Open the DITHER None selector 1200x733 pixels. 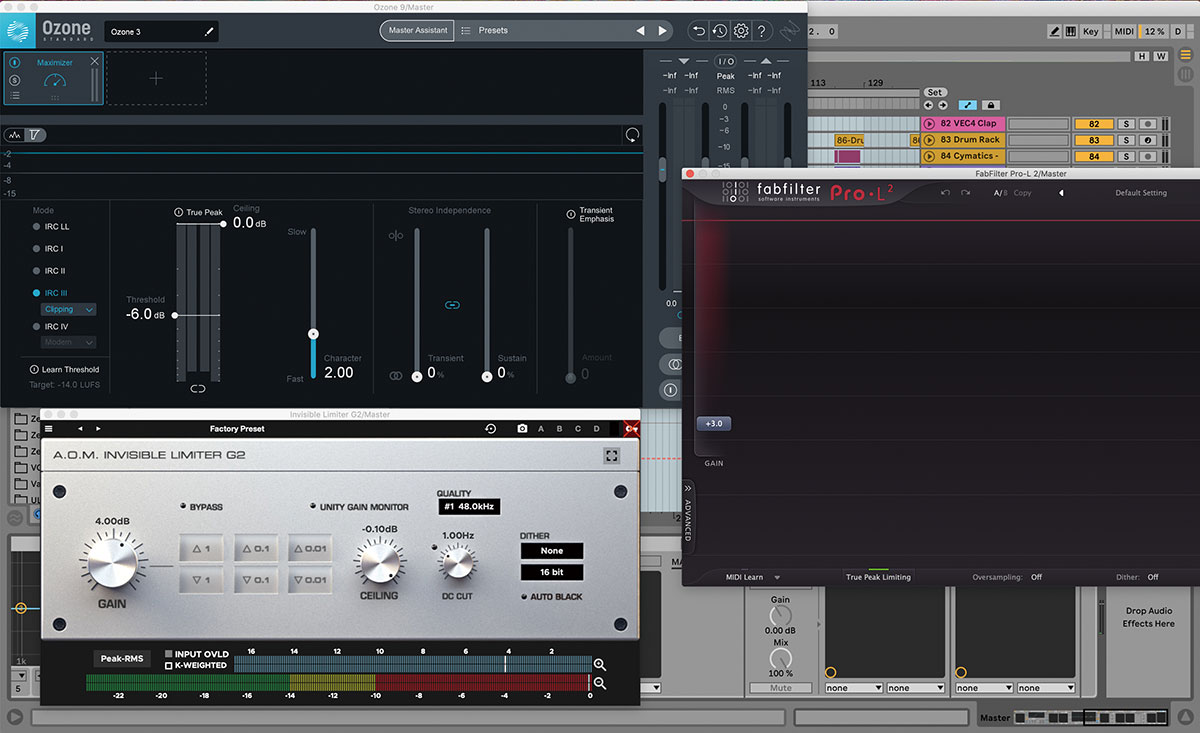552,551
